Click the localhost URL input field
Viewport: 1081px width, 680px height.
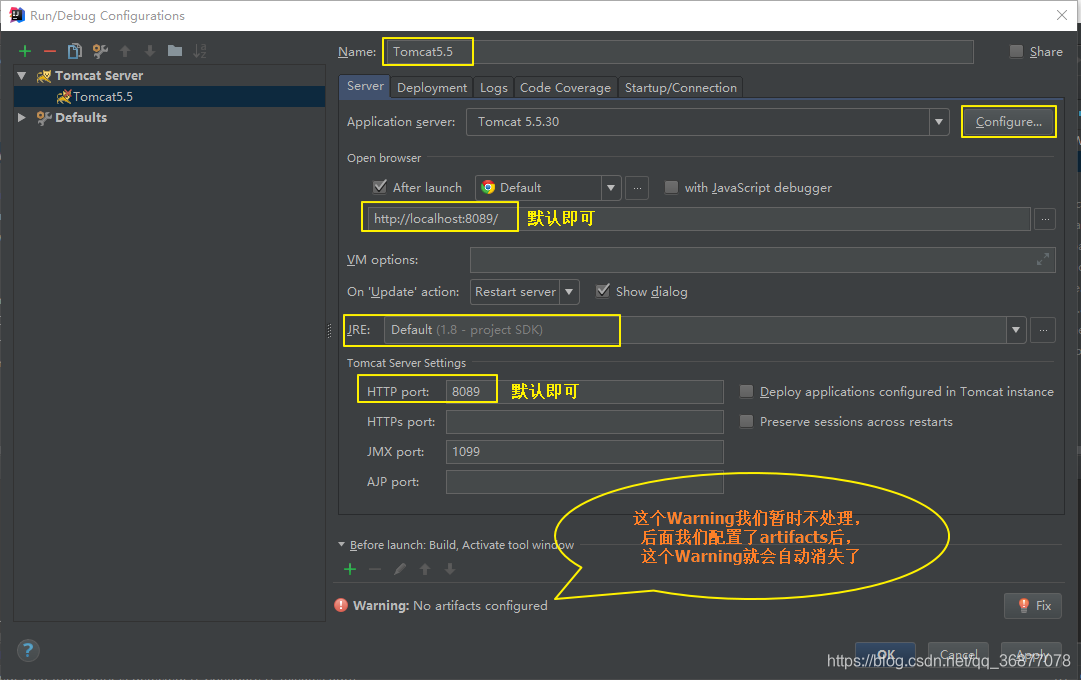point(698,219)
